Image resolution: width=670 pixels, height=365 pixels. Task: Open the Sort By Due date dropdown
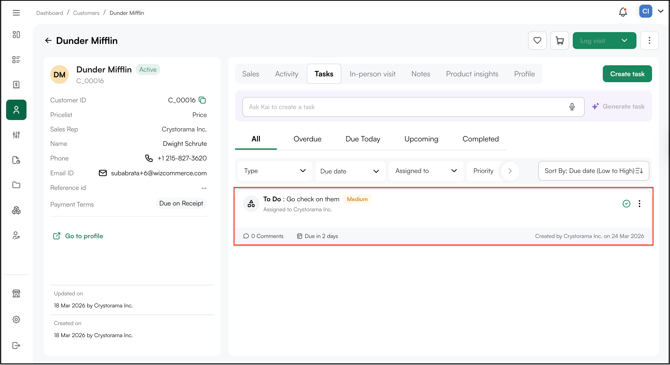pyautogui.click(x=594, y=171)
